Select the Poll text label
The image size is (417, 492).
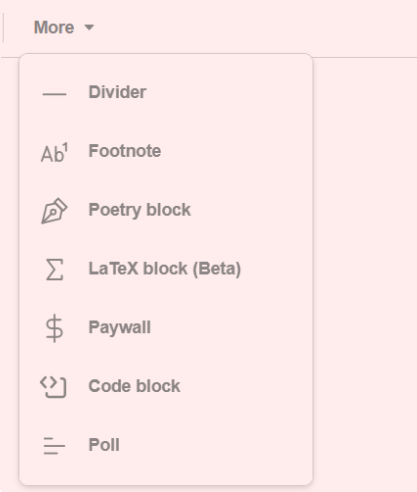[x=104, y=445]
